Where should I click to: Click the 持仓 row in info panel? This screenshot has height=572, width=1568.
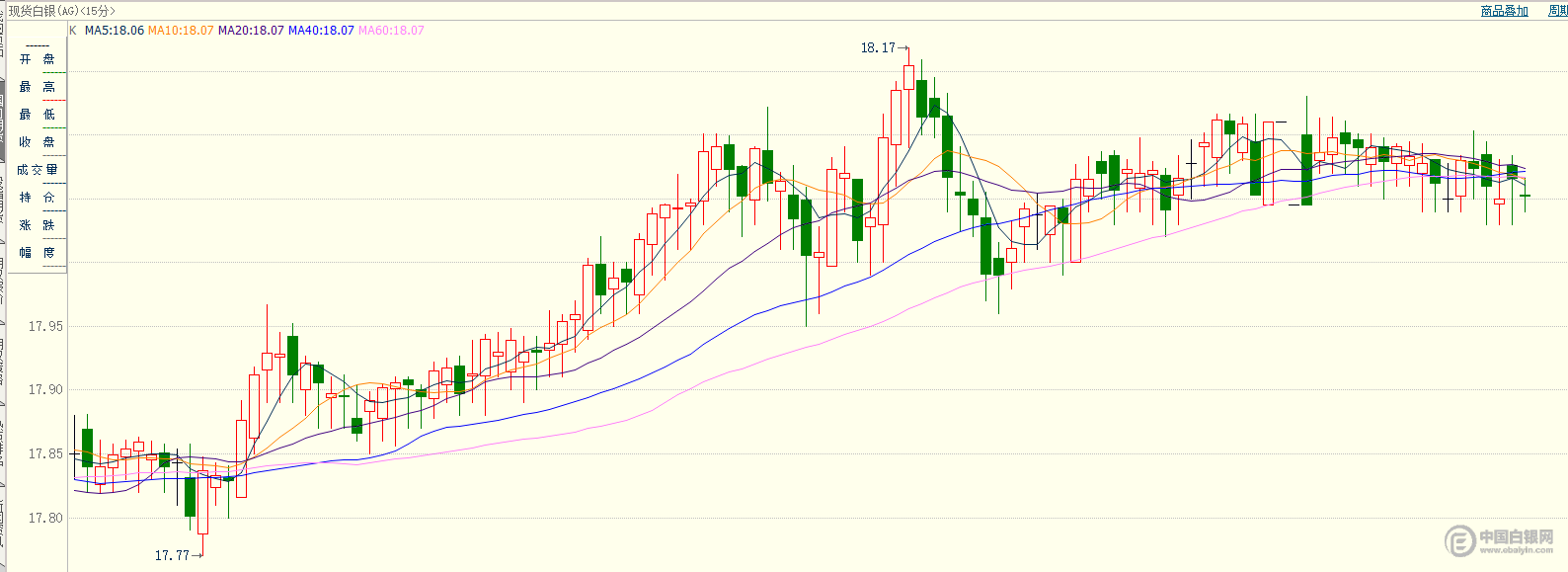click(38, 198)
